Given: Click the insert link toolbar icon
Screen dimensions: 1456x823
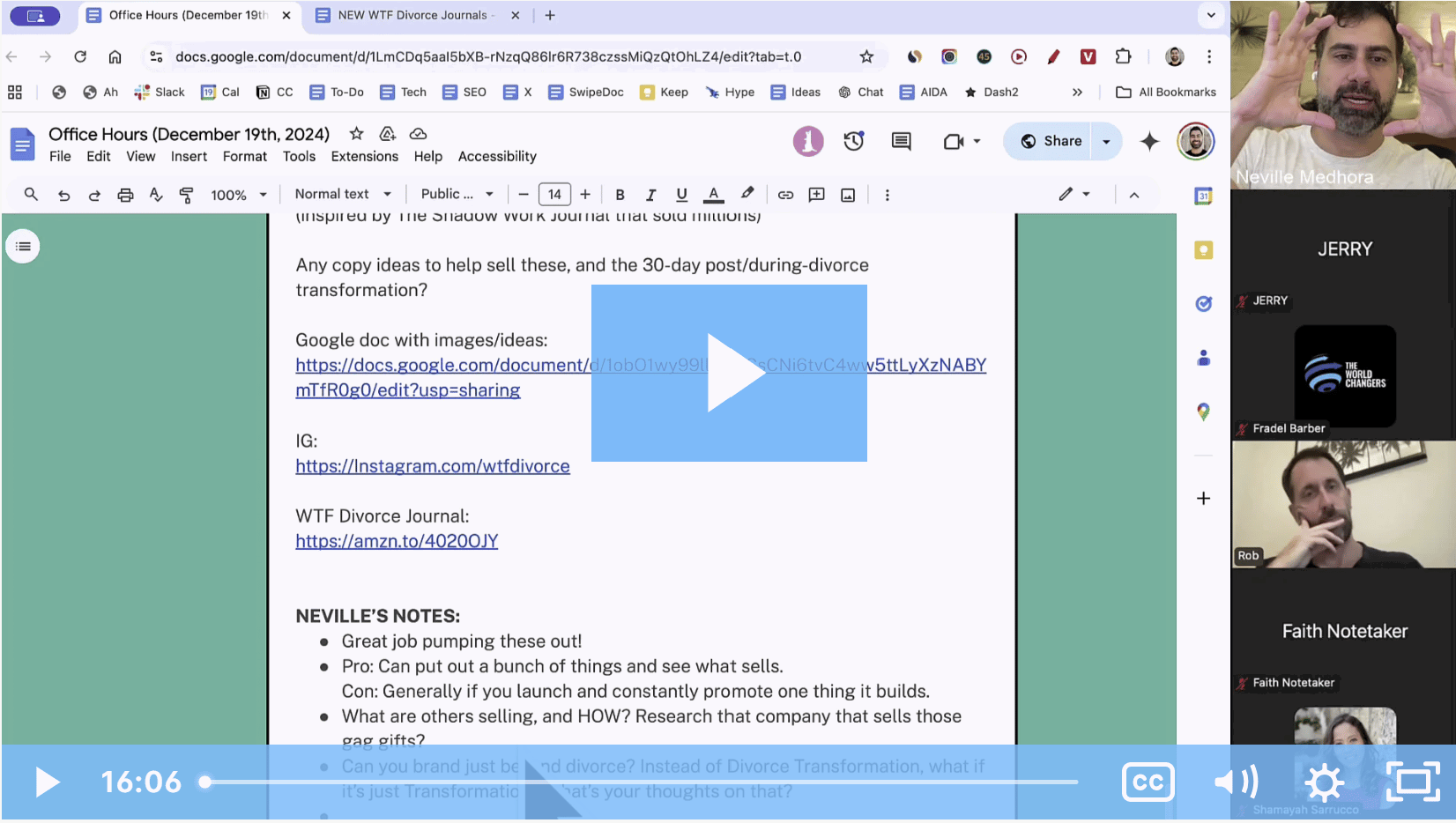Looking at the screenshot, I should (x=785, y=195).
